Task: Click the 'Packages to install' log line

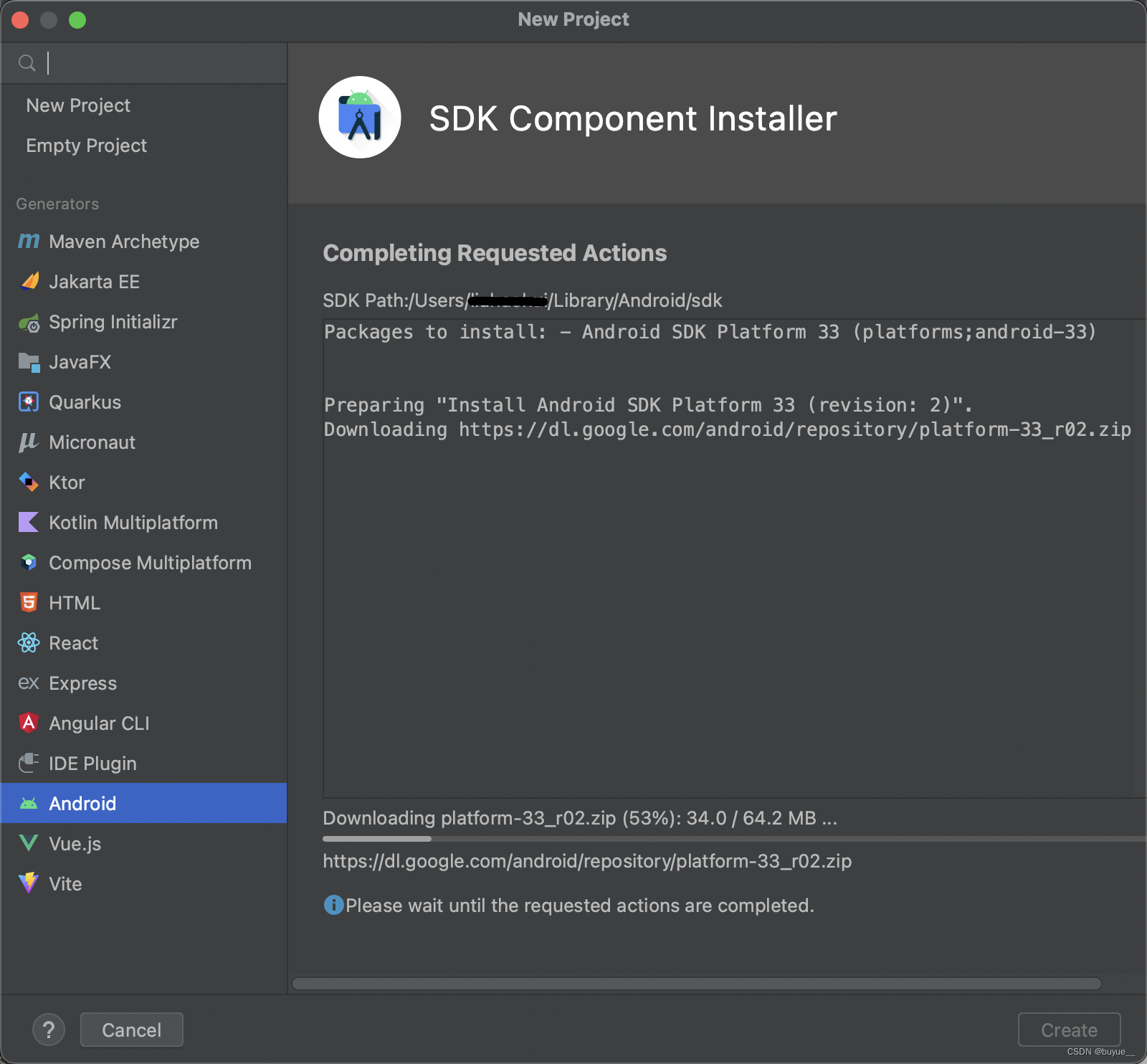Action: (x=710, y=332)
